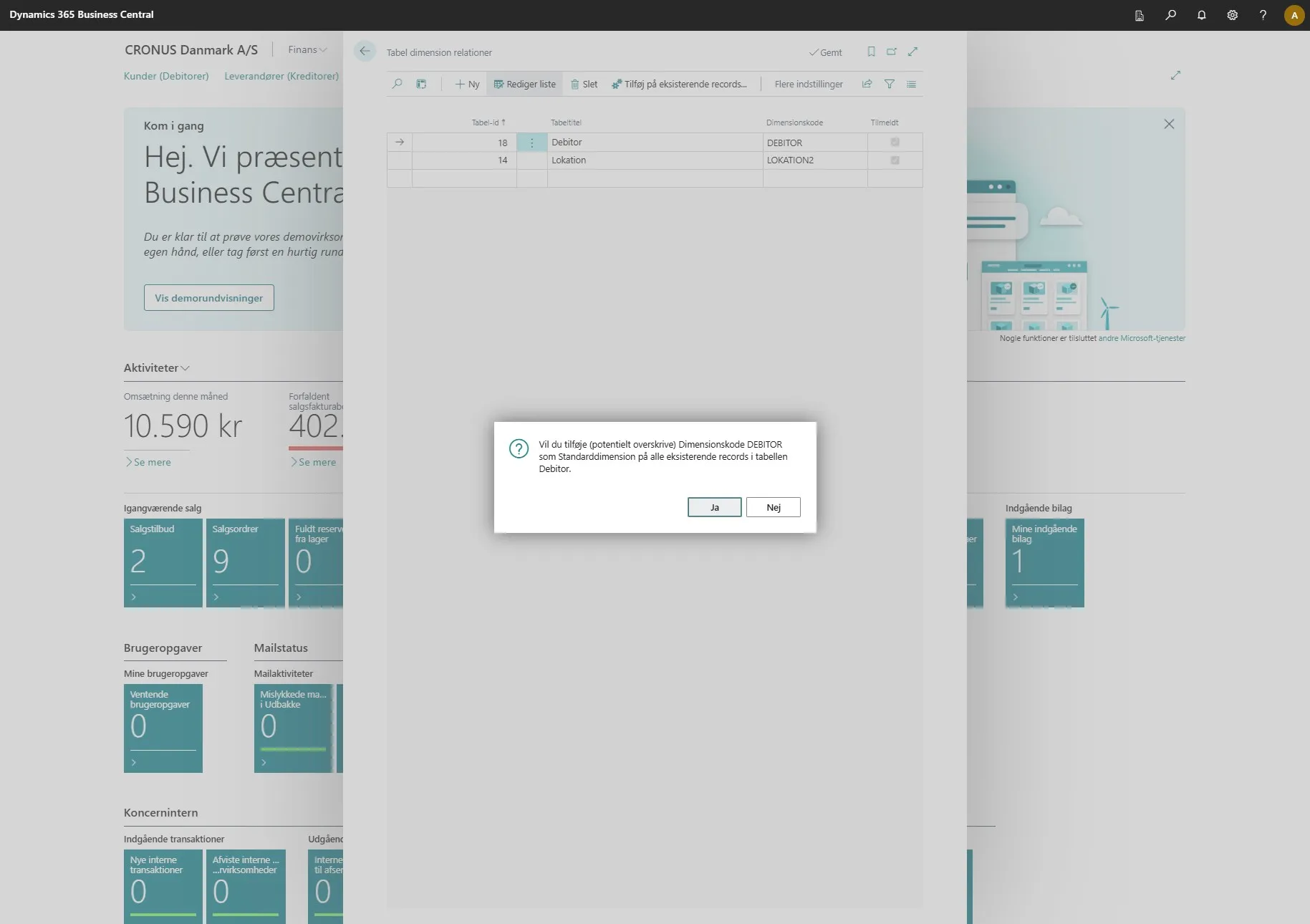Click Dynamics 365 Business Central title
The height and width of the screenshot is (924, 1310).
pos(82,14)
